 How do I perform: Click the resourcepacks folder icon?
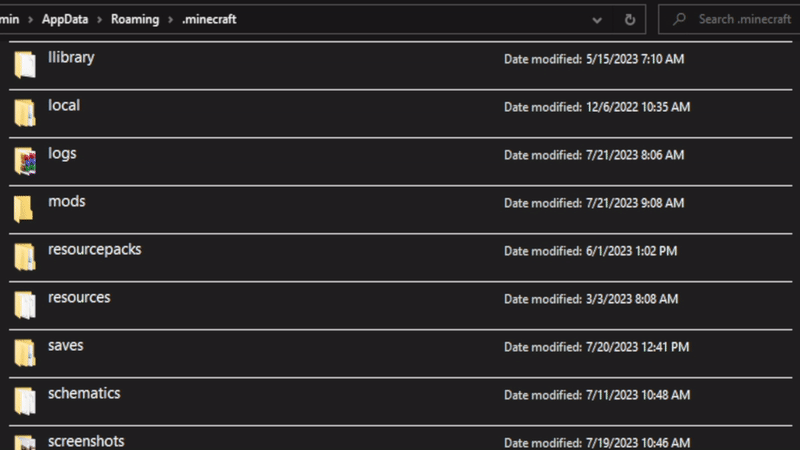click(25, 256)
